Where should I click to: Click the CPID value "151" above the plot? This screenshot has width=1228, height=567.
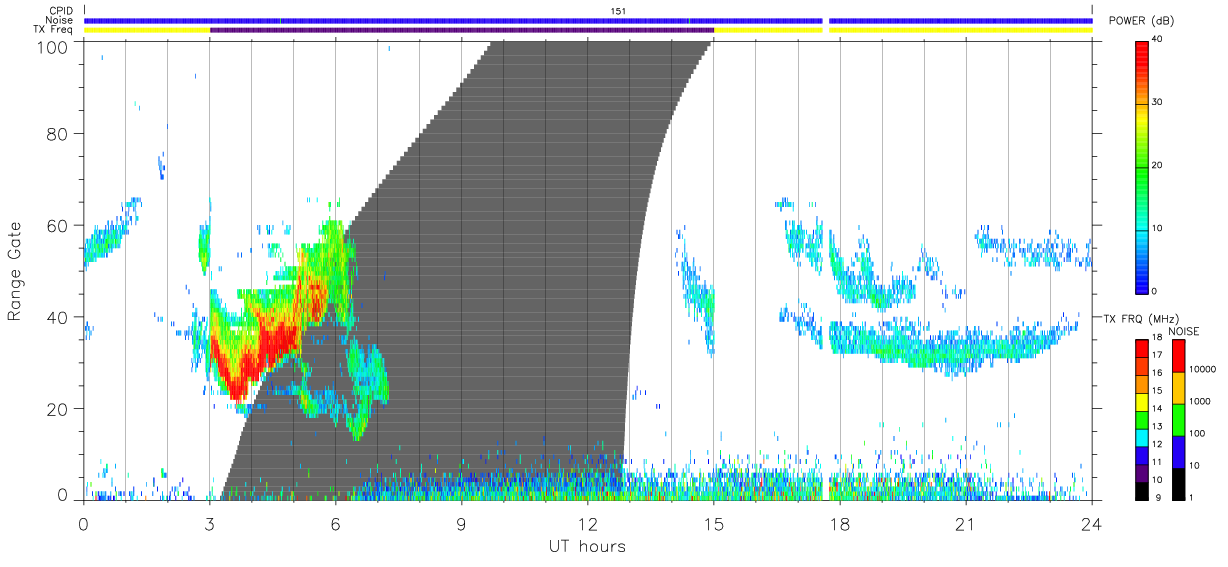coord(618,11)
